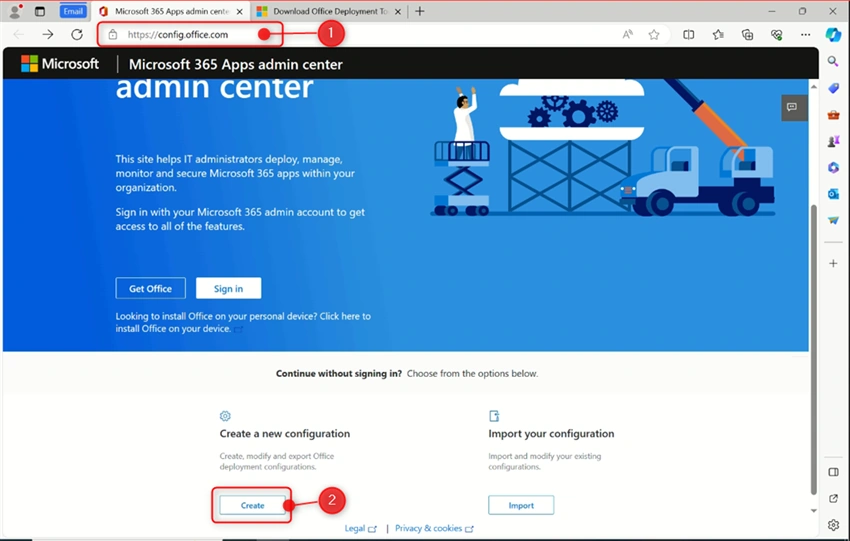Open the tab actions menu icon

coord(40,11)
